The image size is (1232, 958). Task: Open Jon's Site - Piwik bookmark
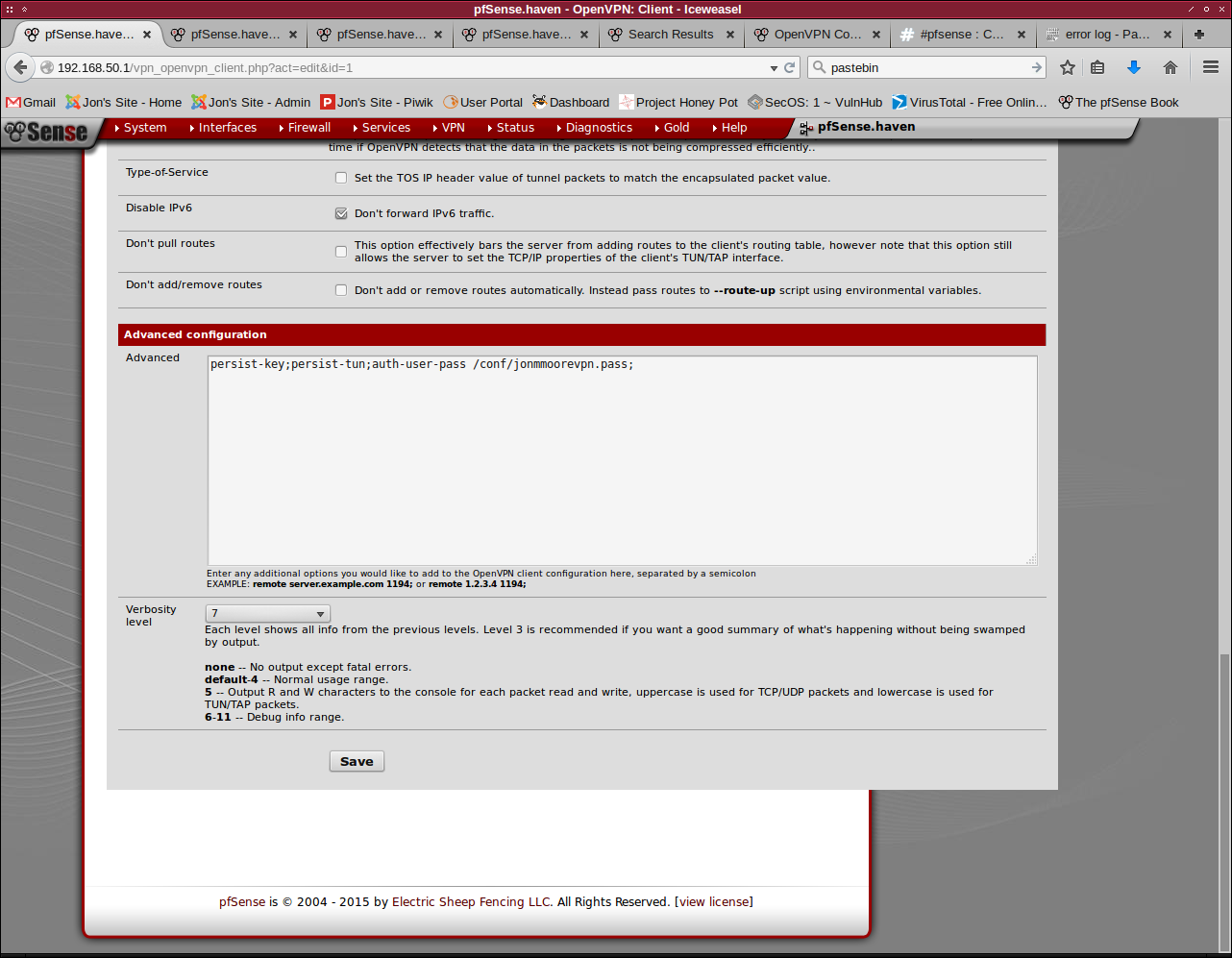pyautogui.click(x=377, y=102)
